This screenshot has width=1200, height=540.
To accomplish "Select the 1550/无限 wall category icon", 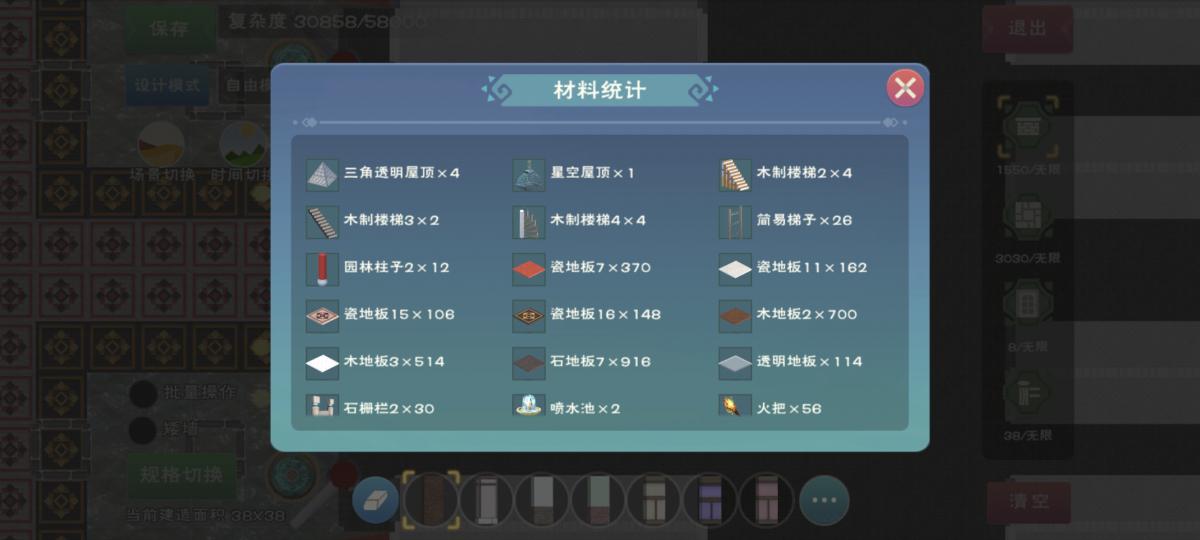I will pyautogui.click(x=1027, y=127).
